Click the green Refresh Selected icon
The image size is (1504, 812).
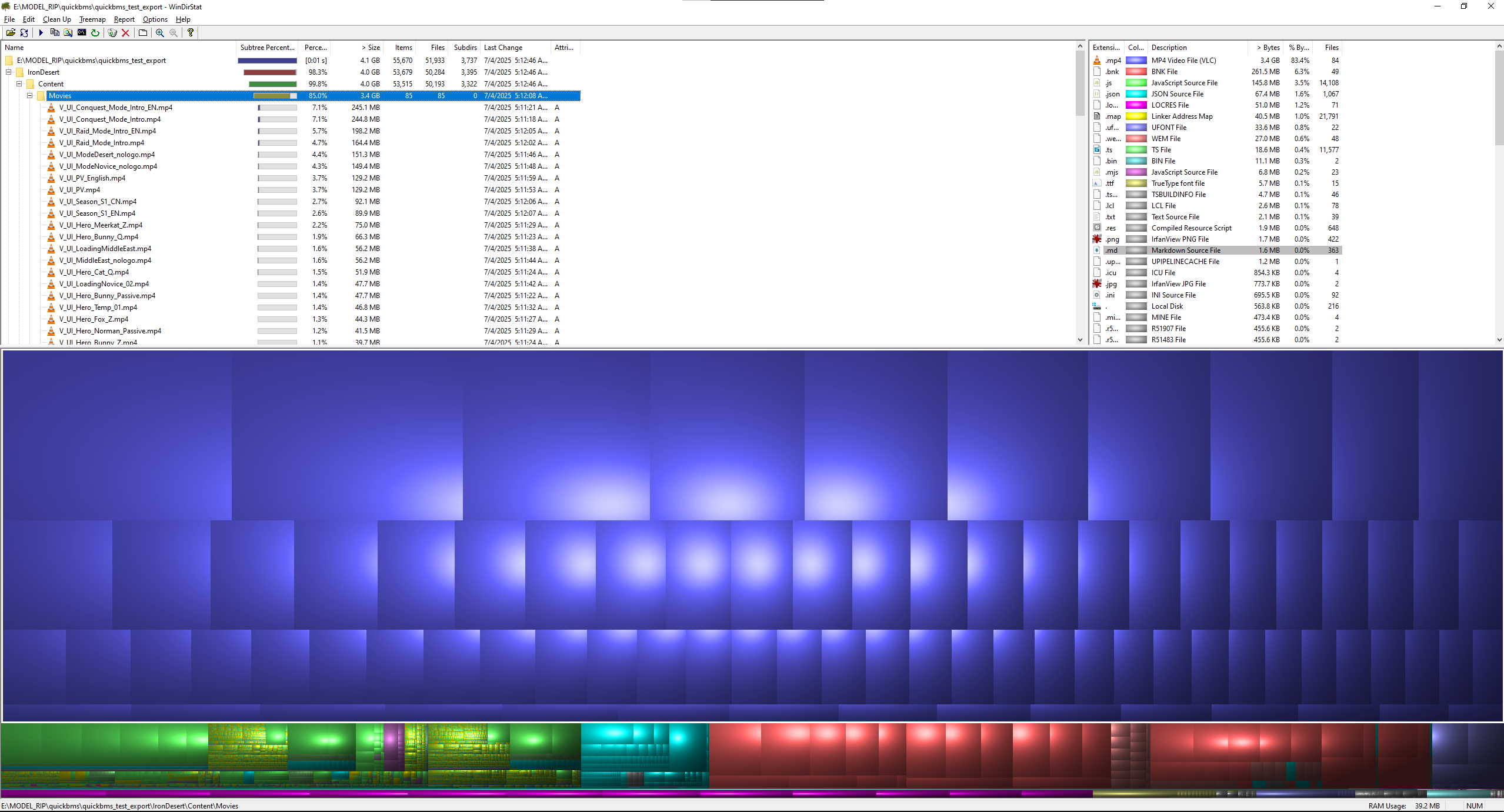click(95, 33)
